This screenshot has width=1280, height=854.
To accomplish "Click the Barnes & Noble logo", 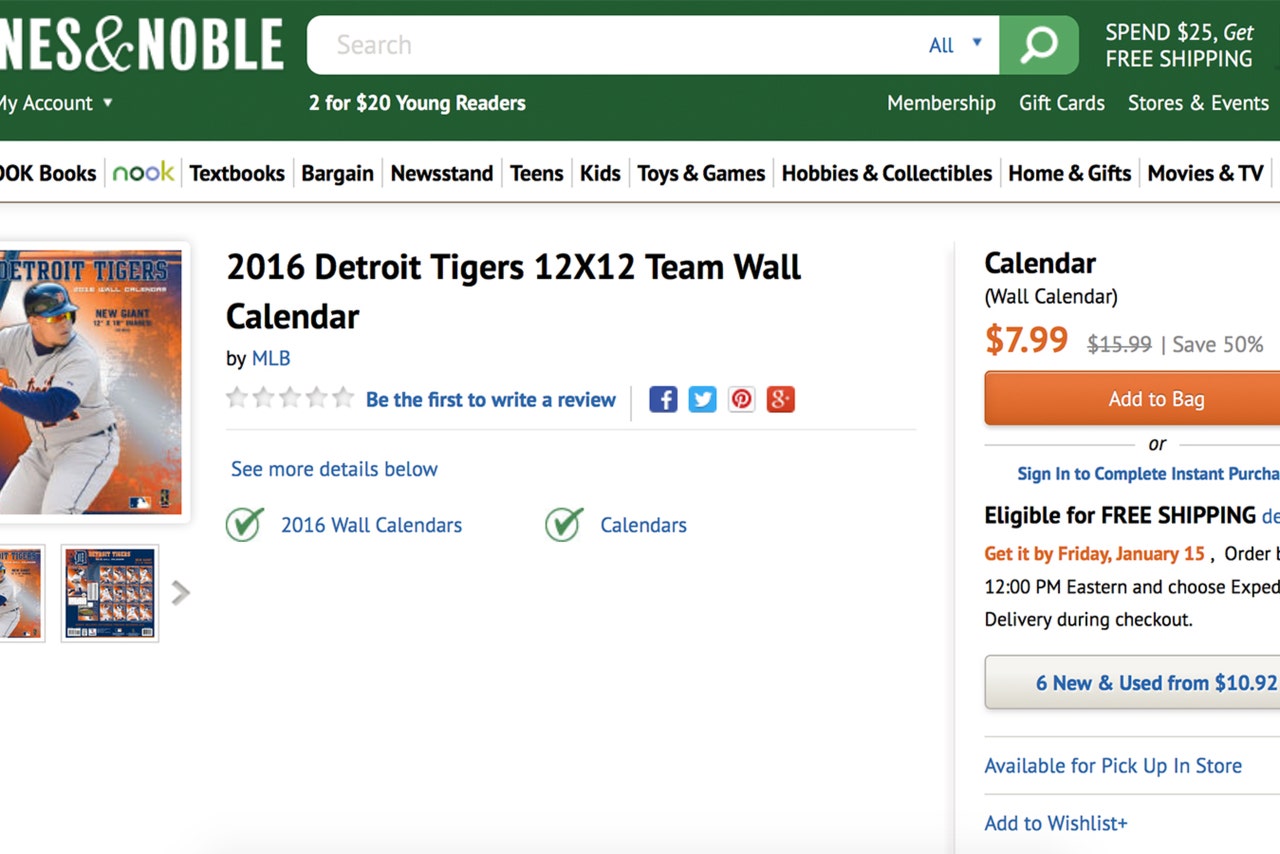I will pos(141,45).
